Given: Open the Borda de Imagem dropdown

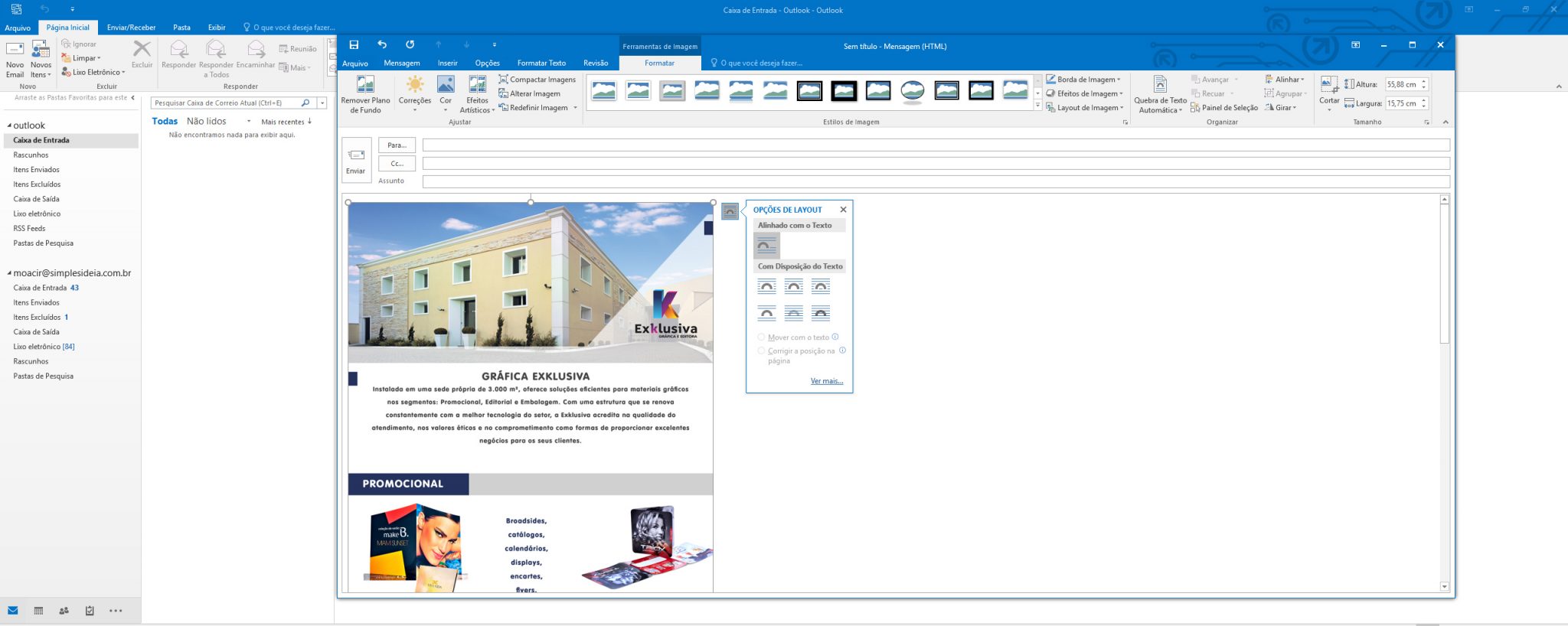Looking at the screenshot, I should click(1083, 80).
